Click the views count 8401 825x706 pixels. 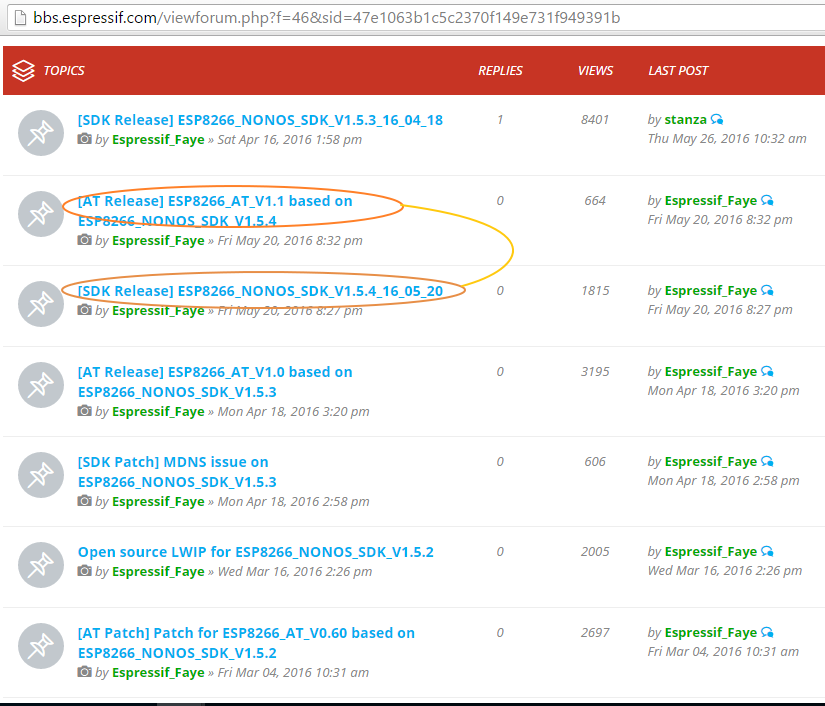pyautogui.click(x=595, y=120)
